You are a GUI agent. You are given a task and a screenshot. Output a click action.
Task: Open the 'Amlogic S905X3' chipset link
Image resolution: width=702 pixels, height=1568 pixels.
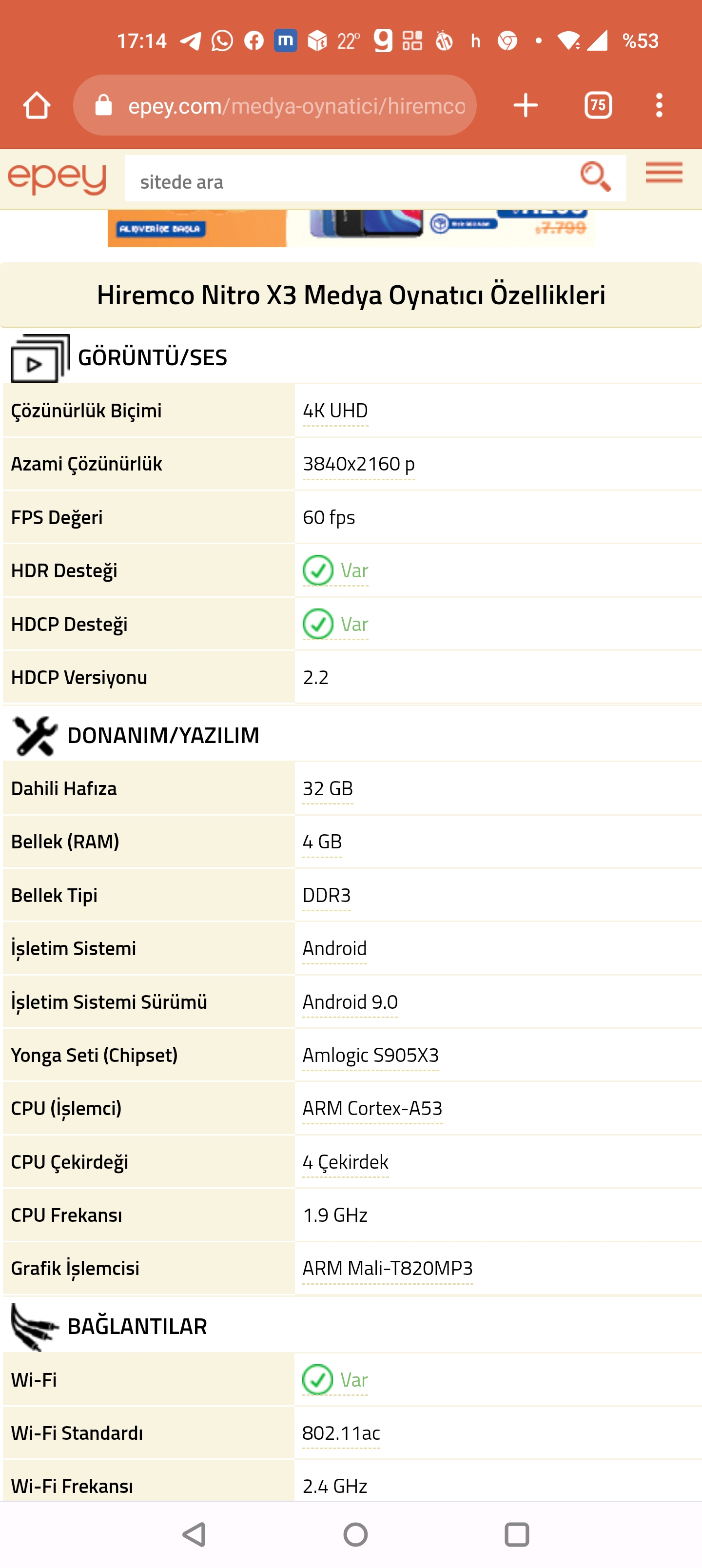pos(370,1055)
